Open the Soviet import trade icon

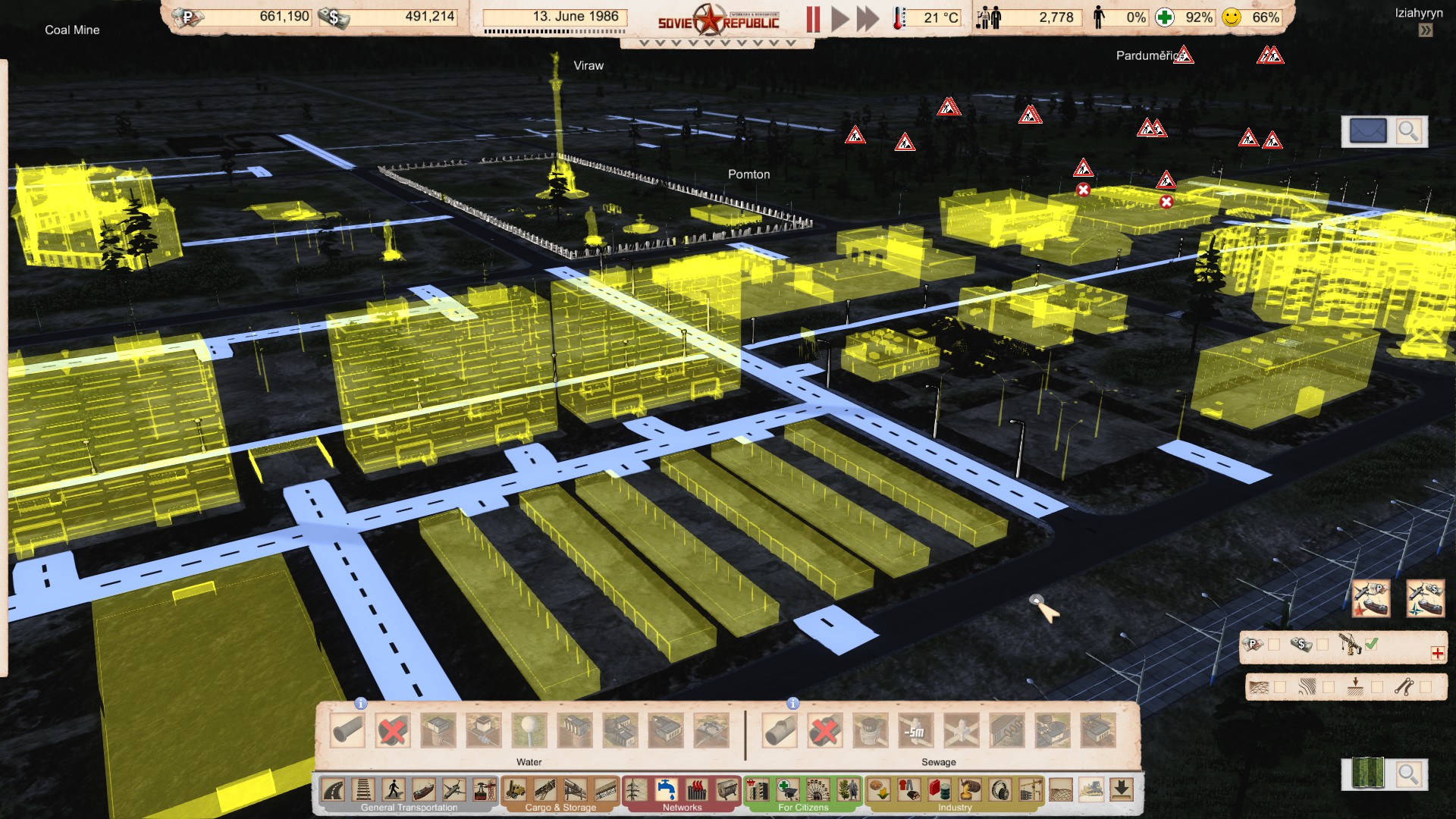(x=1370, y=598)
